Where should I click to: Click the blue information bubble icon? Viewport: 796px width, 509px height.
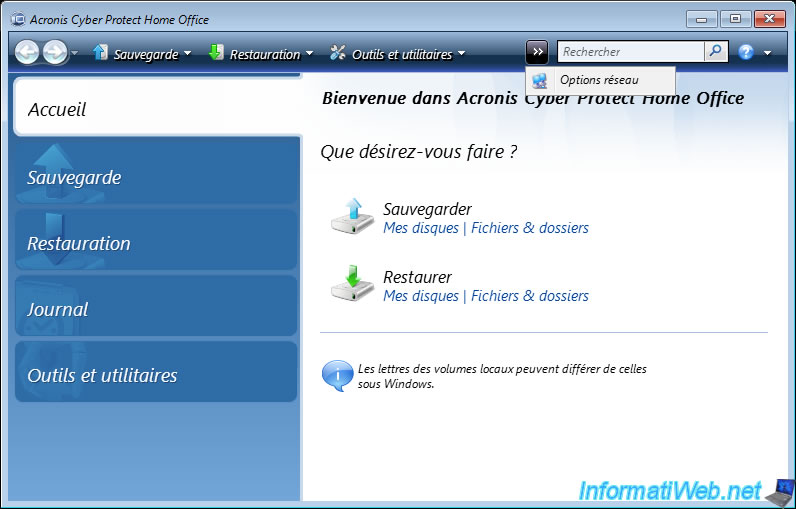(337, 376)
